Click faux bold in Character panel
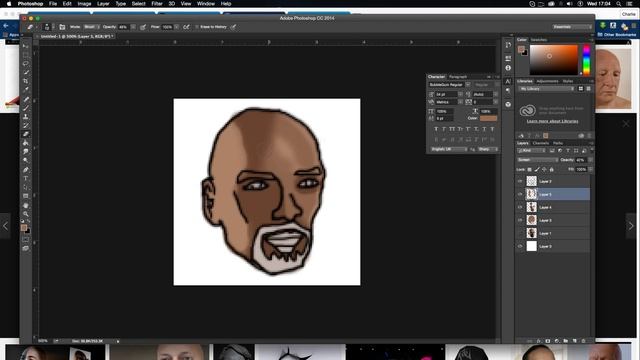 coord(436,129)
